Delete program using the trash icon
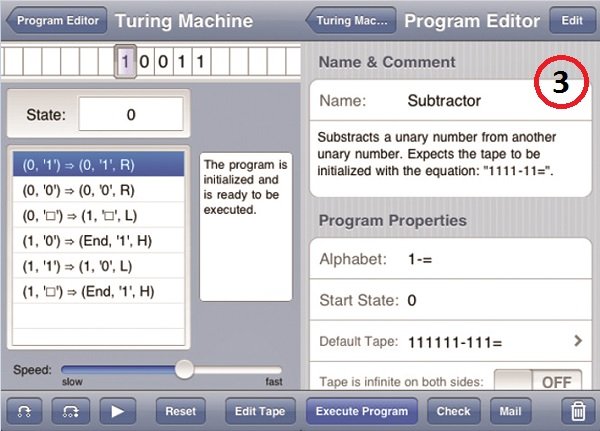The height and width of the screenshot is (431, 600). click(577, 411)
